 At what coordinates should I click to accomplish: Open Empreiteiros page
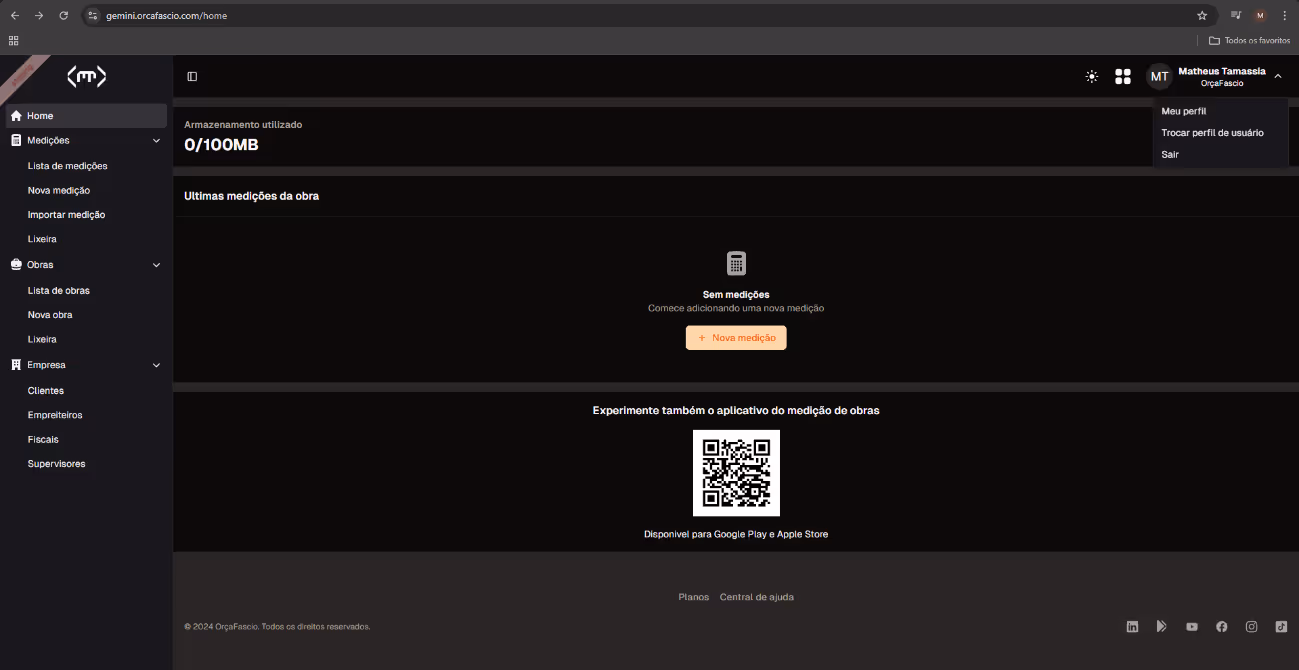tap(55, 415)
